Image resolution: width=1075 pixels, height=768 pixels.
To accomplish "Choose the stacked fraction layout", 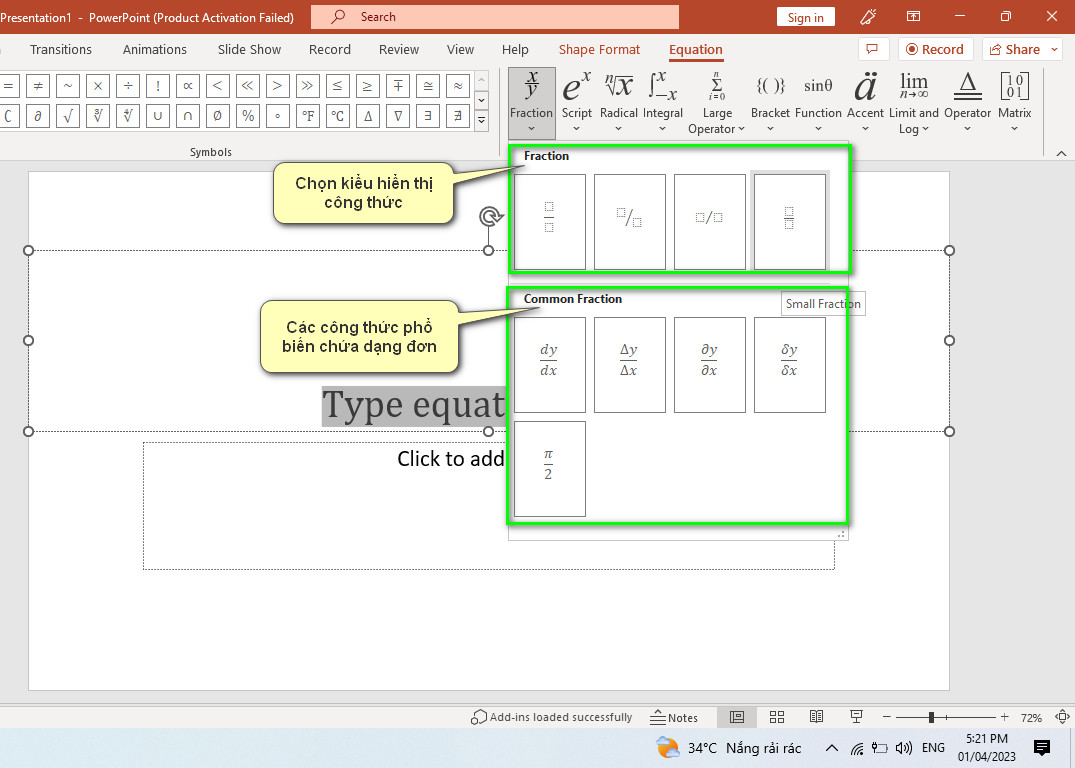I will click(x=550, y=221).
